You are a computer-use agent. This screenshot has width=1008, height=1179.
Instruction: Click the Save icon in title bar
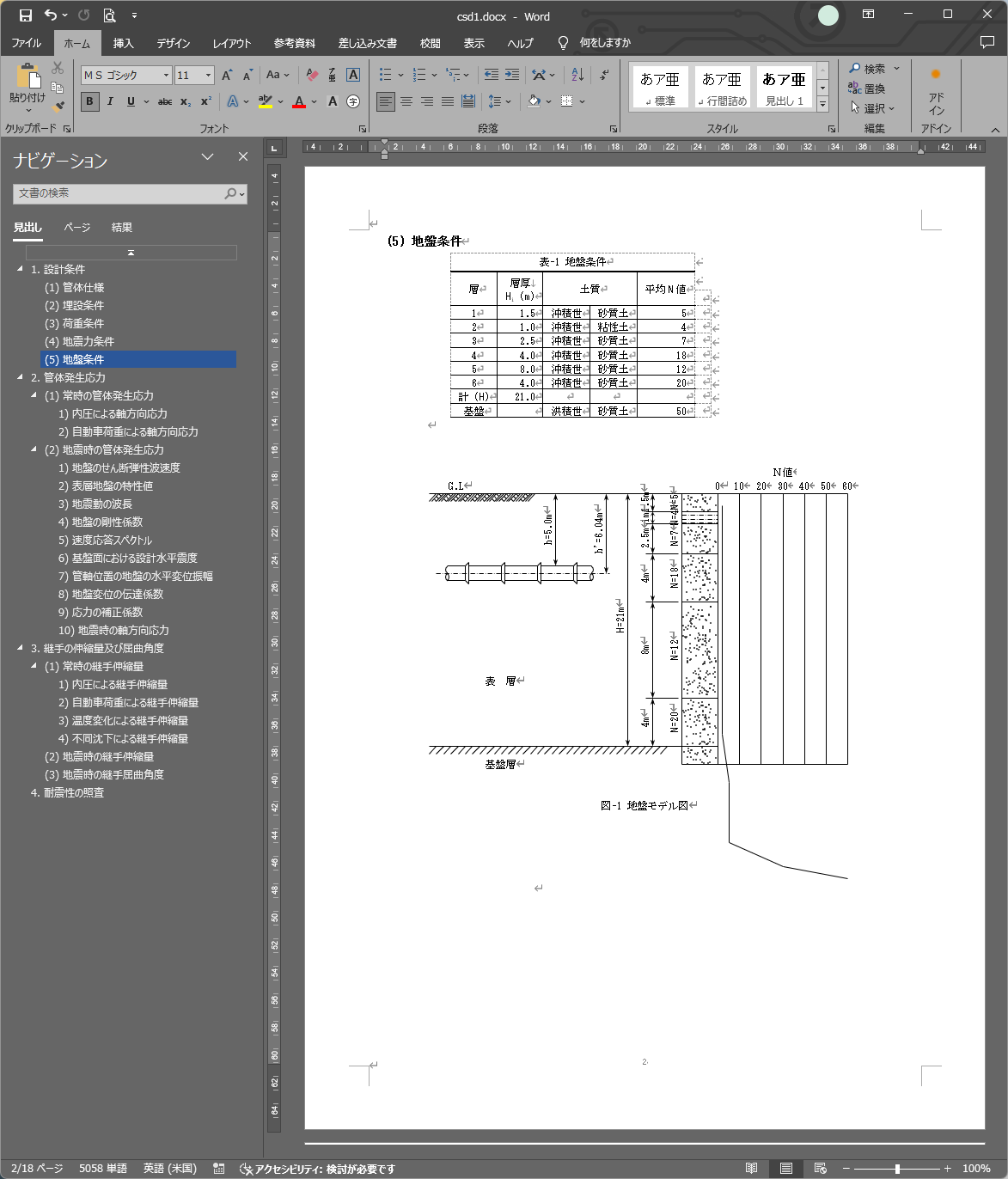pyautogui.click(x=26, y=15)
